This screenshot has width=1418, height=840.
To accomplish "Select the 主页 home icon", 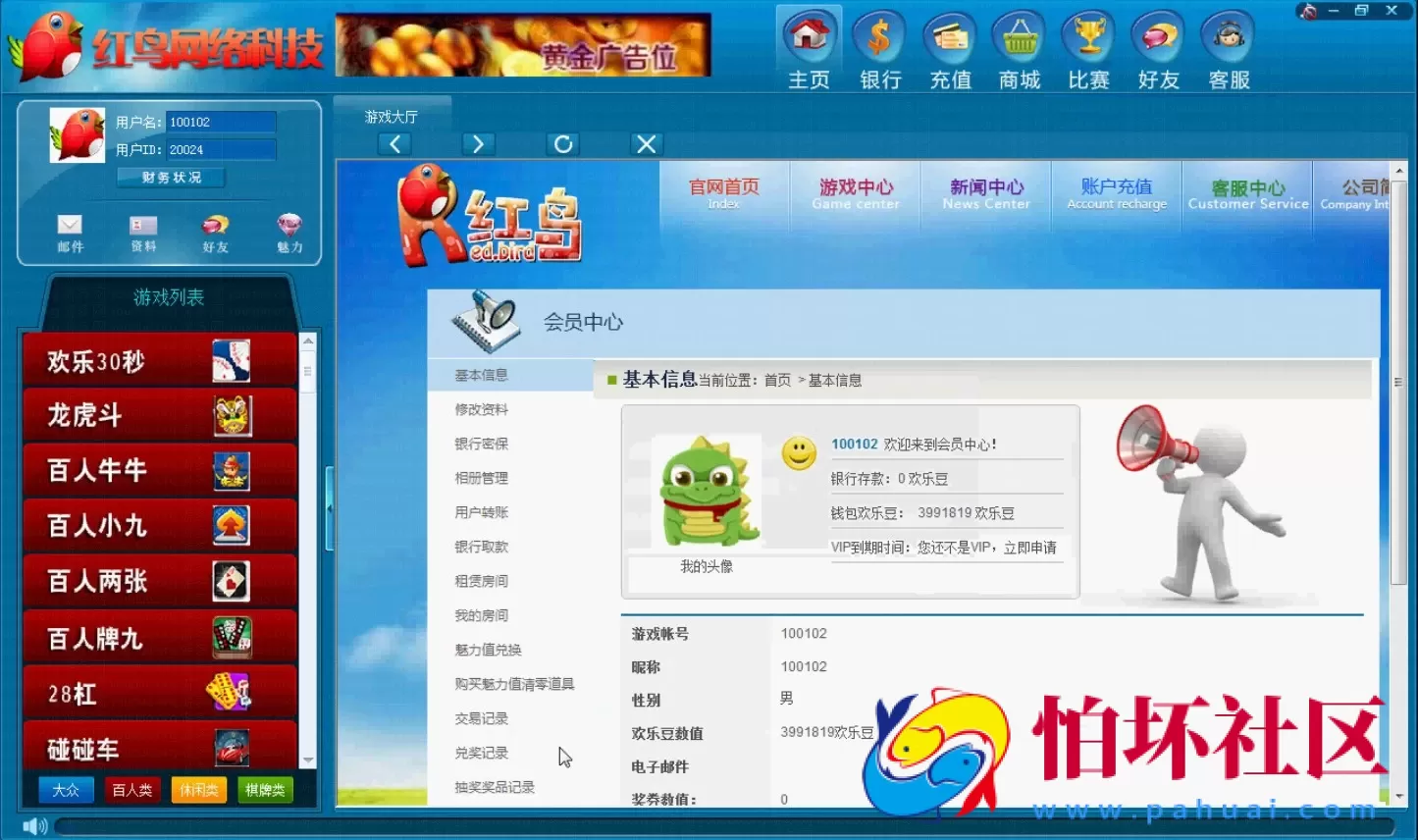I will pos(808,44).
